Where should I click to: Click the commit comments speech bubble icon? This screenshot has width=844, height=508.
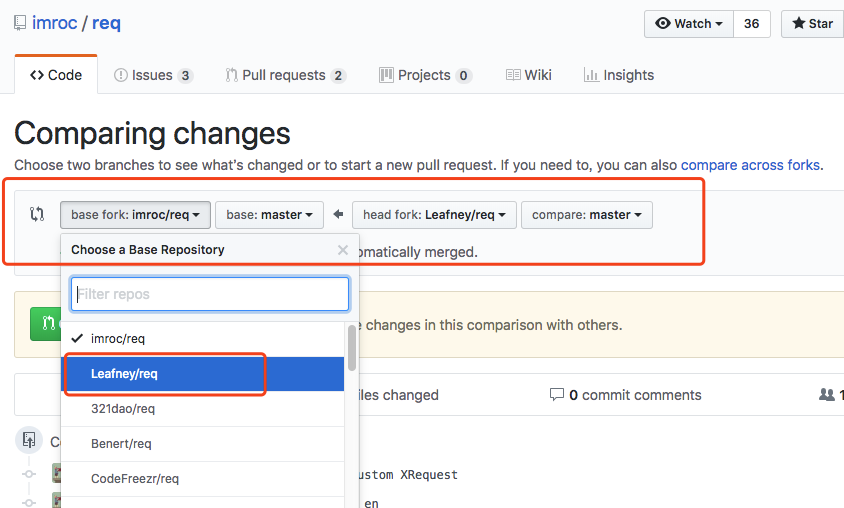(x=557, y=395)
